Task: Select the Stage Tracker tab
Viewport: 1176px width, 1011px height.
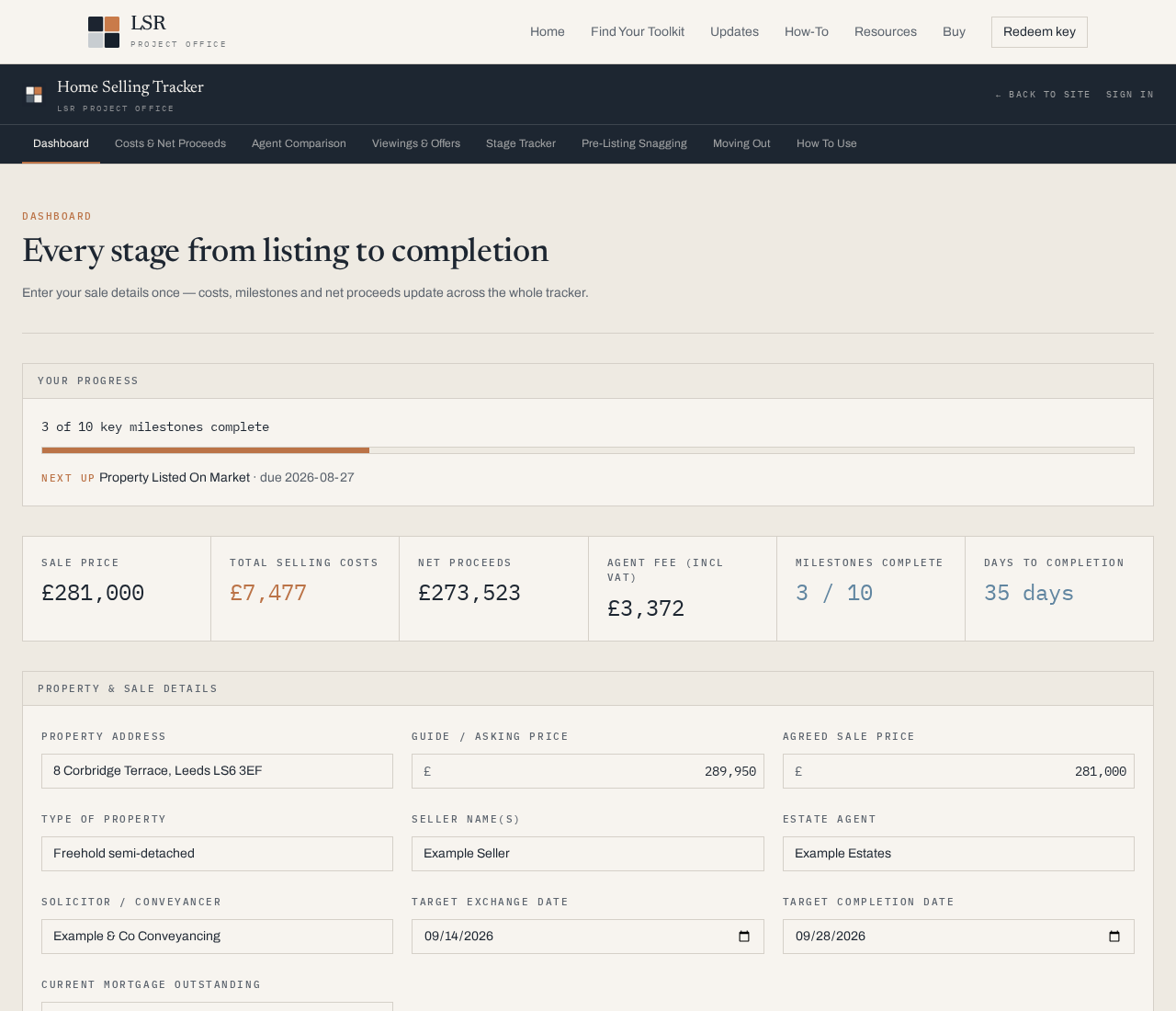Action: [x=521, y=143]
